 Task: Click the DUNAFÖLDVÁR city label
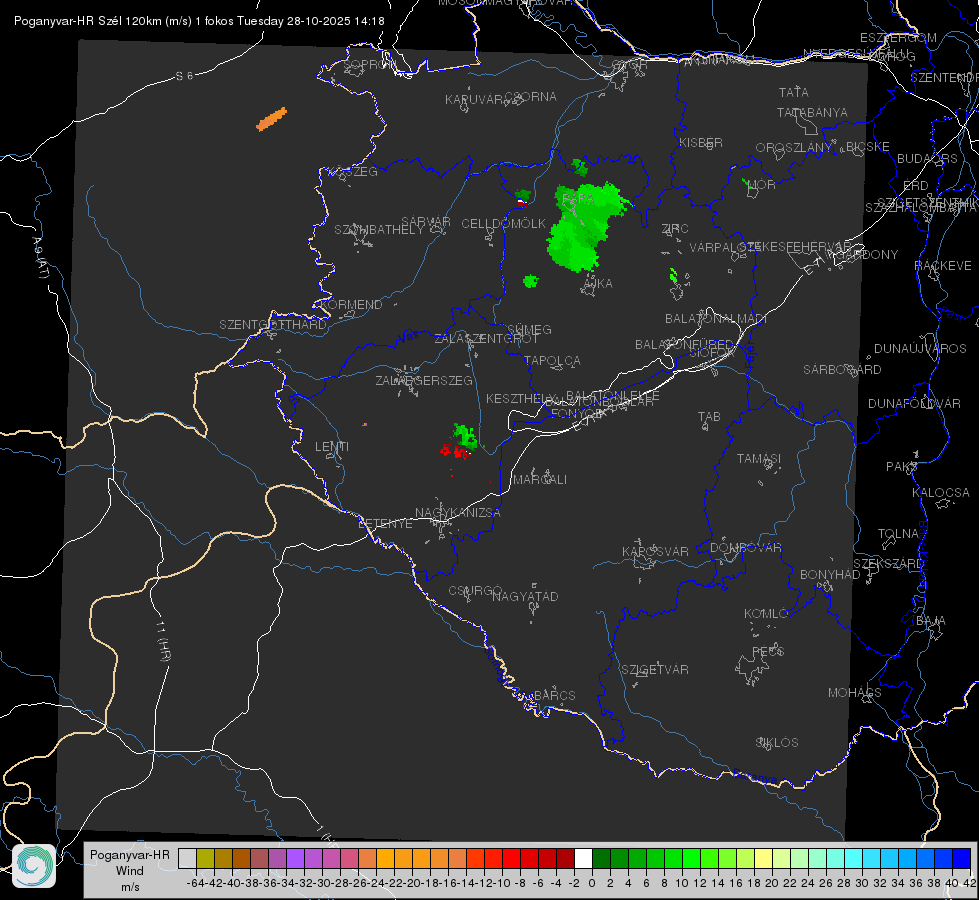click(914, 403)
